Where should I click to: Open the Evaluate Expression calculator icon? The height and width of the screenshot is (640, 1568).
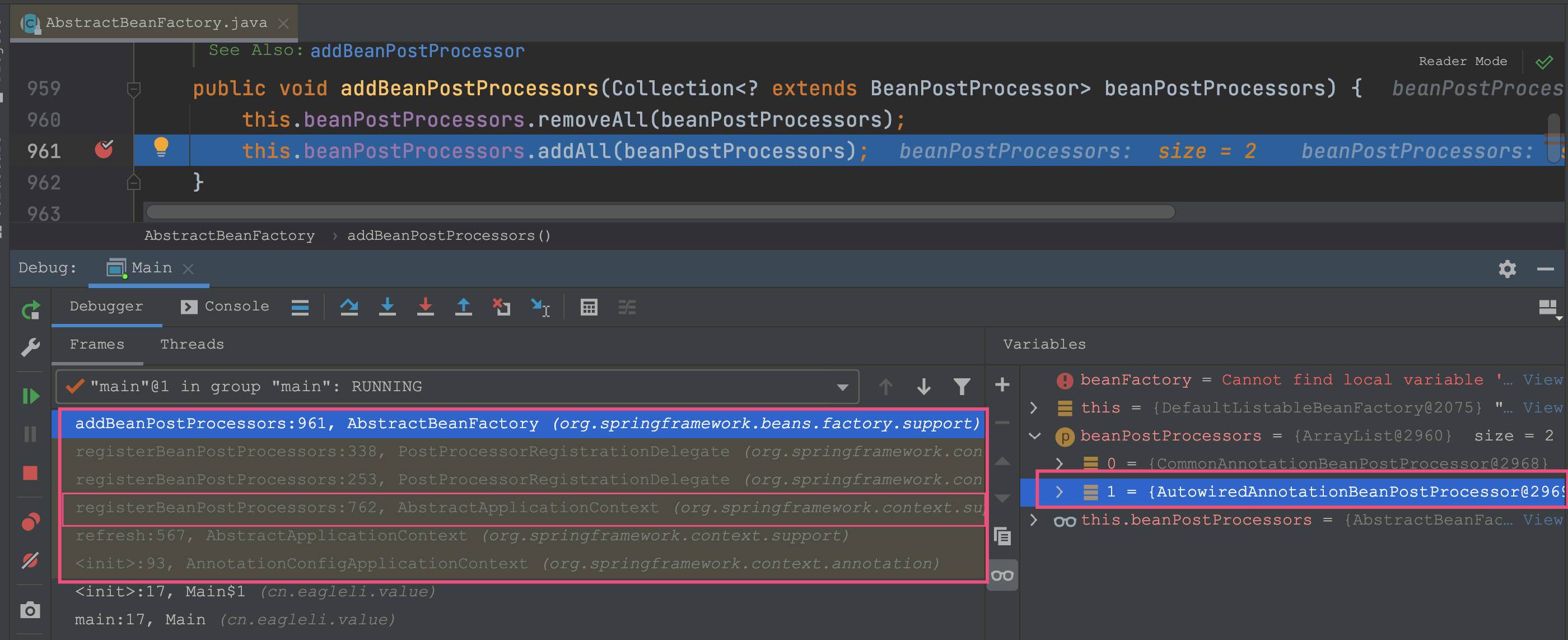click(589, 307)
